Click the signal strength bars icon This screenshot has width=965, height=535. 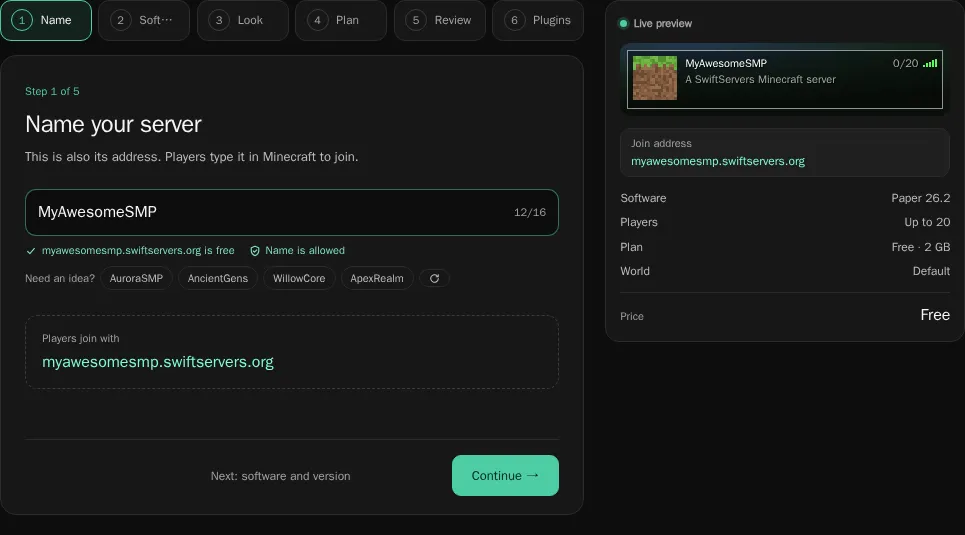click(x=930, y=63)
